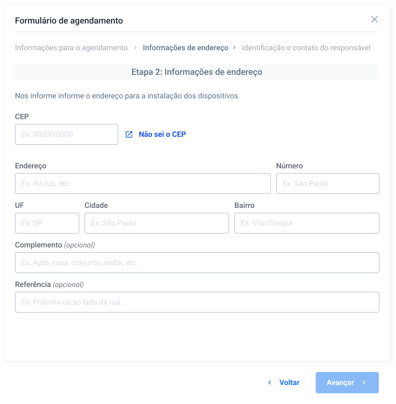Focus the CEP input field
The image size is (396, 404).
coord(67,134)
